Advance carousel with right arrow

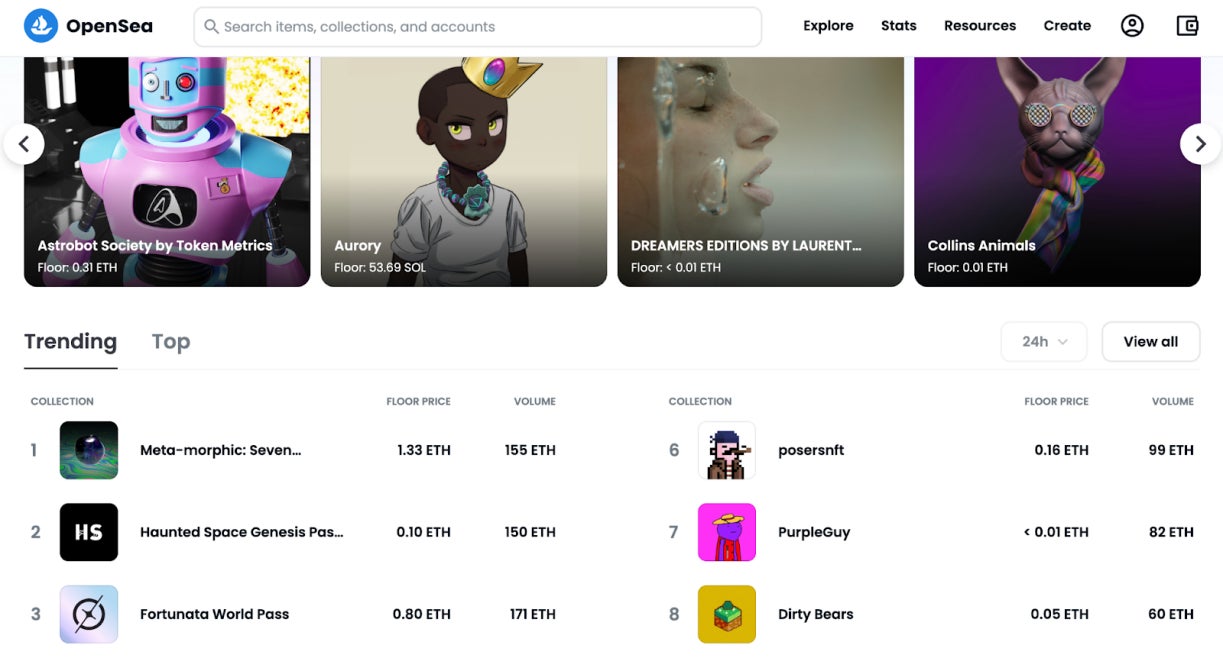(1200, 144)
